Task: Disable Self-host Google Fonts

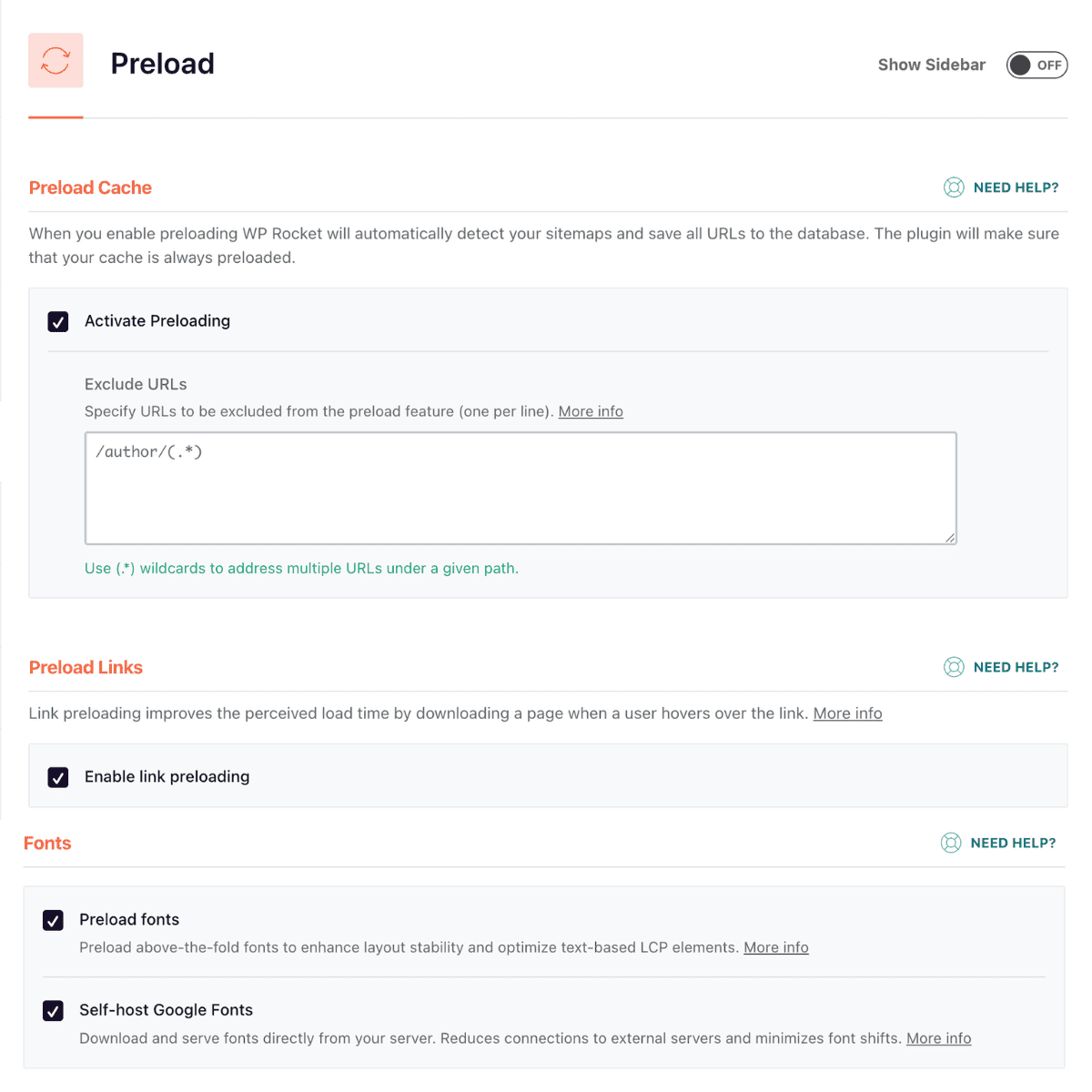Action: [53, 1010]
